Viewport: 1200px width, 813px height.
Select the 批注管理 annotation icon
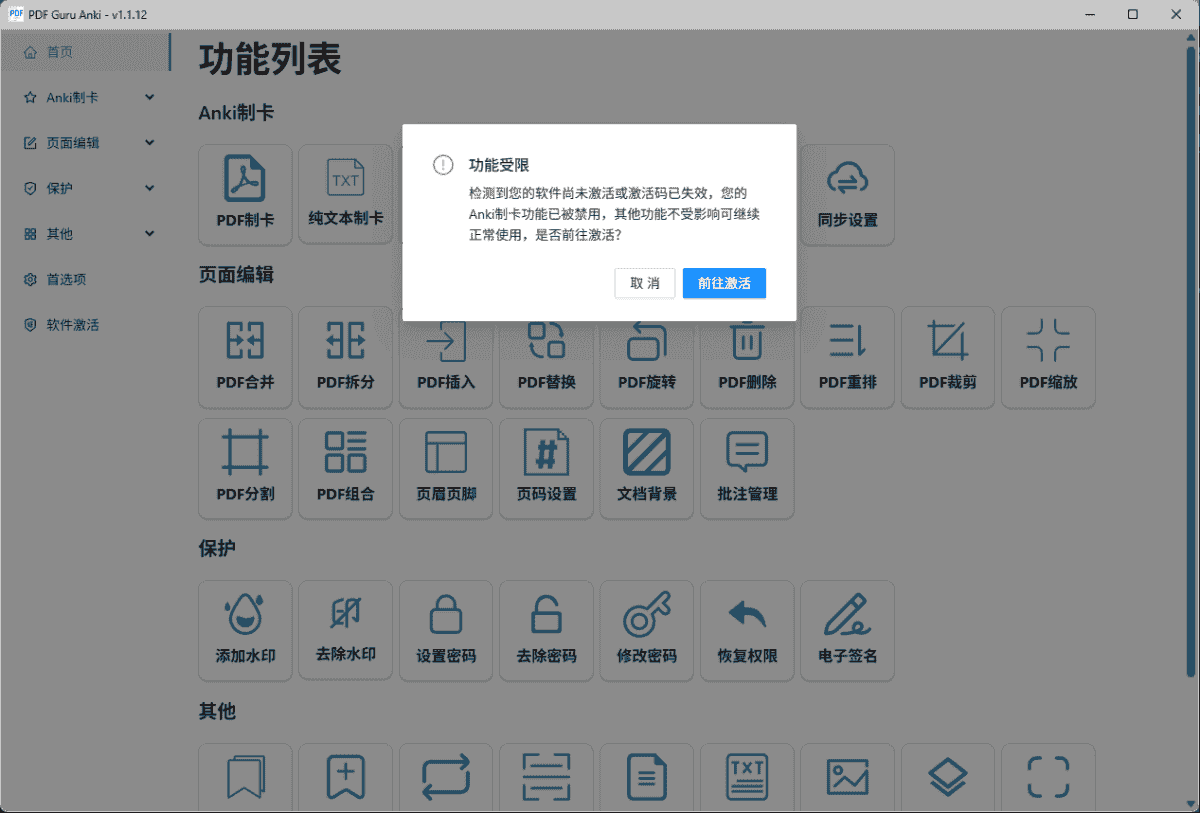(x=747, y=454)
